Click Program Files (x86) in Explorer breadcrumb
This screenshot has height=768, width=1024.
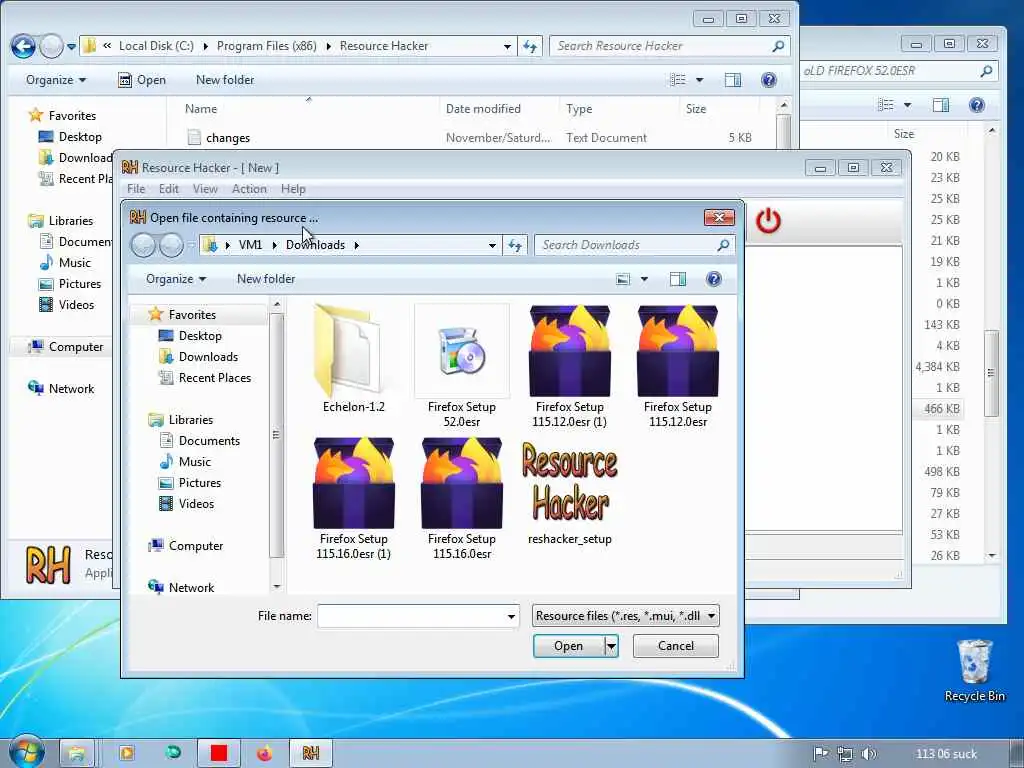click(266, 46)
